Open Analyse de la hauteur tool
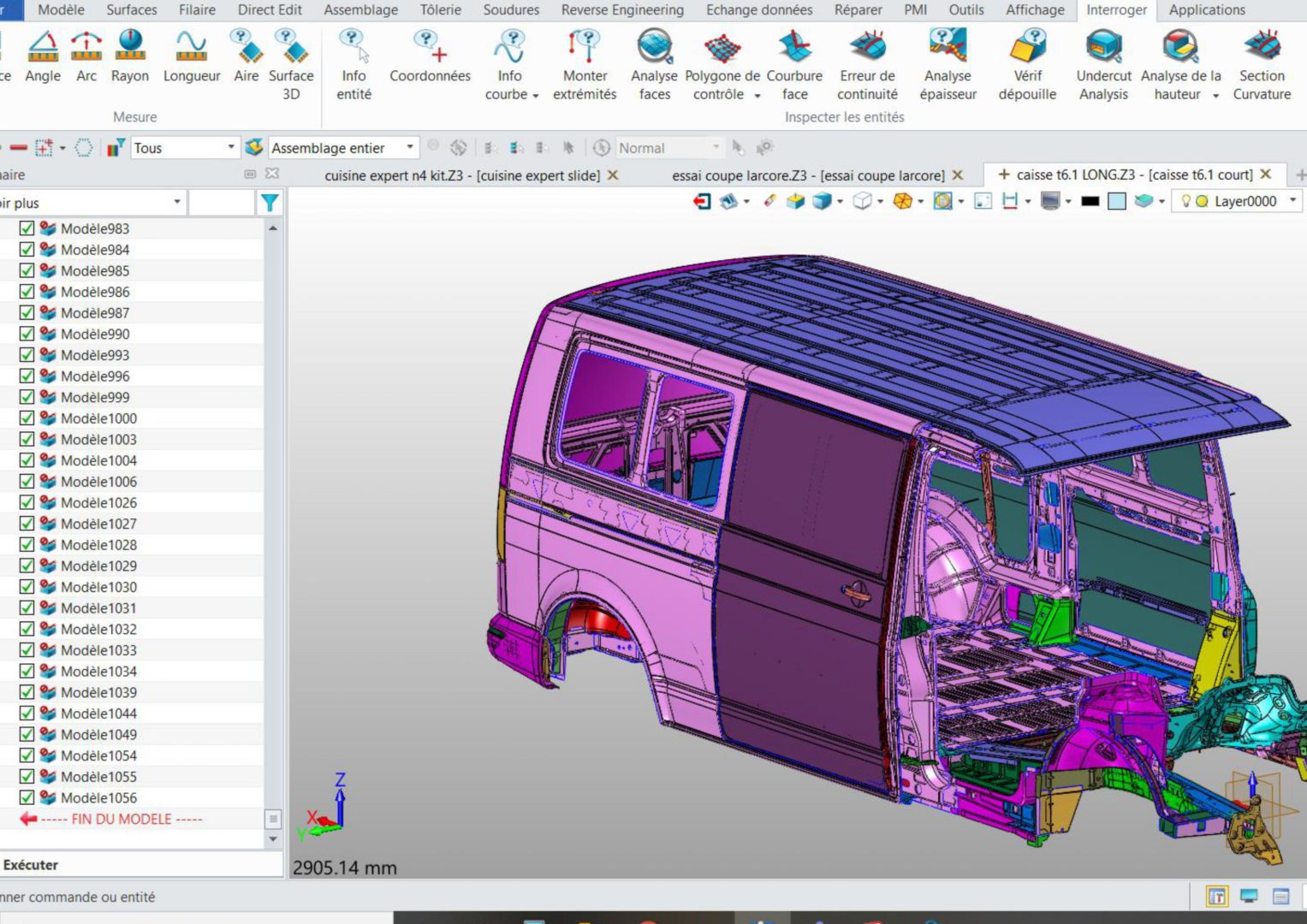The height and width of the screenshot is (924, 1307). 1180,65
